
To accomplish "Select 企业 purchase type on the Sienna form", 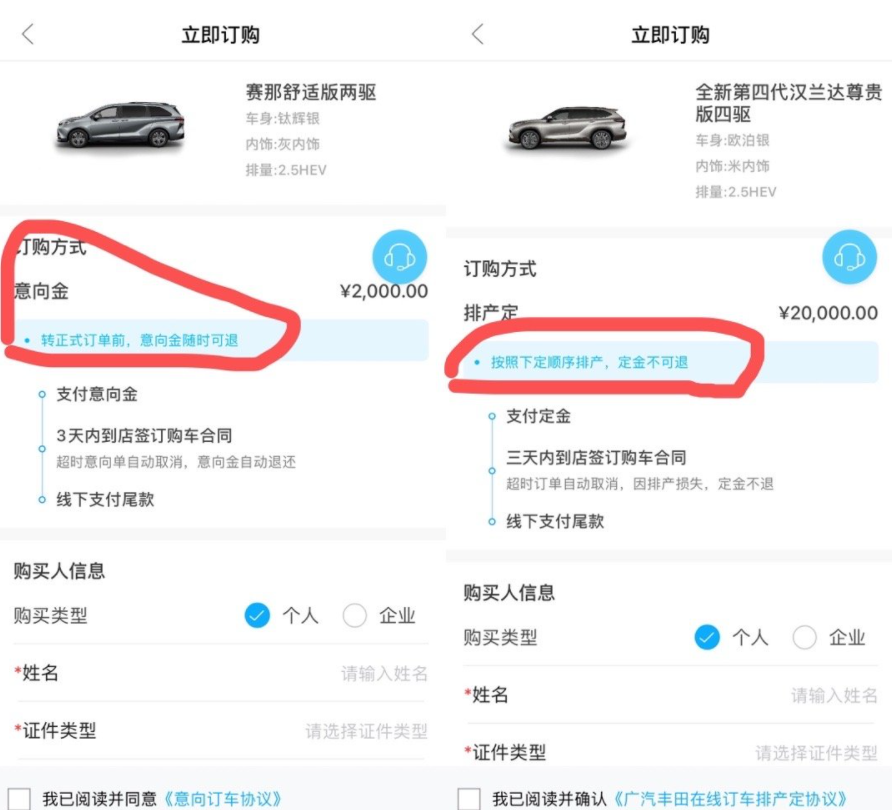I will coord(356,616).
